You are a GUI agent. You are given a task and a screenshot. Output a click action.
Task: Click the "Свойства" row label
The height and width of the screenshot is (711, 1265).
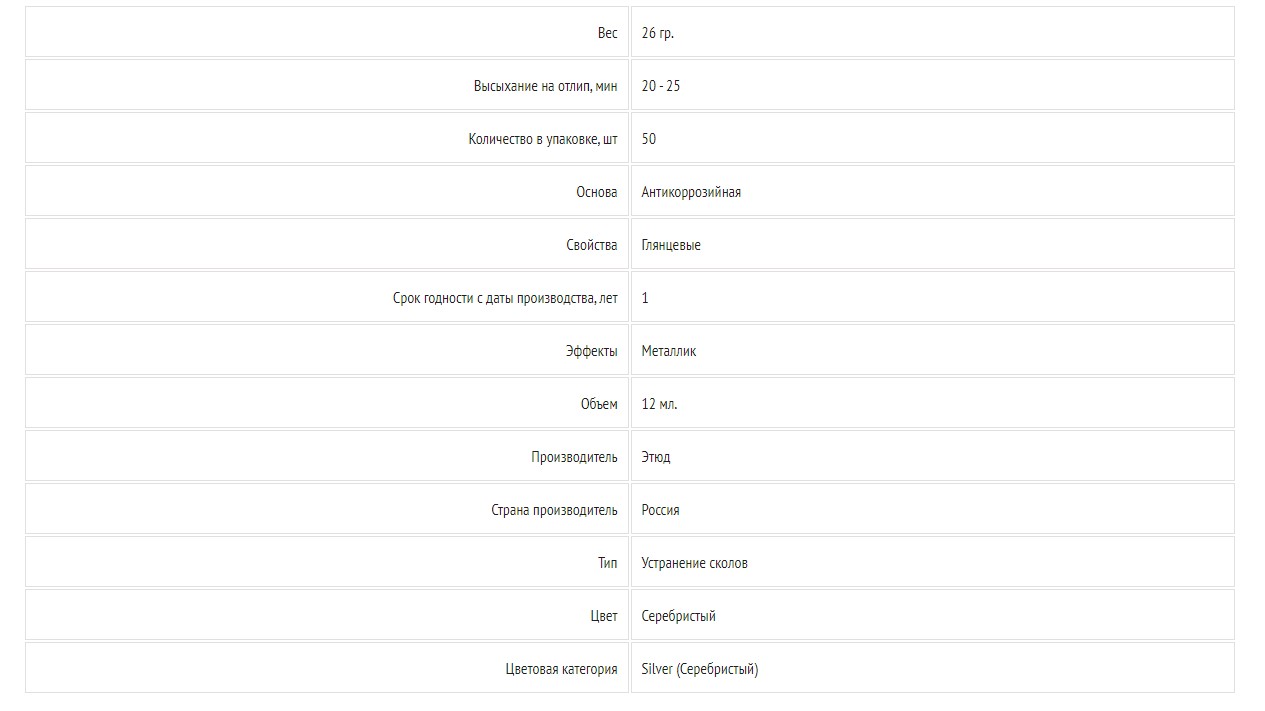click(591, 245)
